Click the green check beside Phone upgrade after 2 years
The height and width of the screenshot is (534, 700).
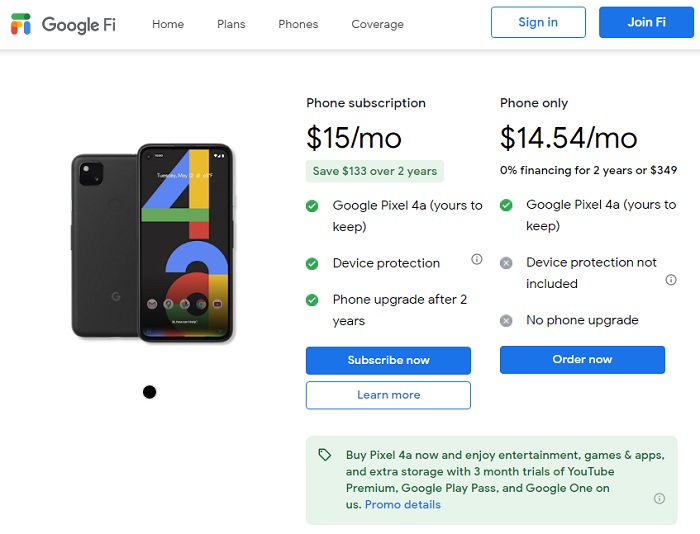point(312,300)
